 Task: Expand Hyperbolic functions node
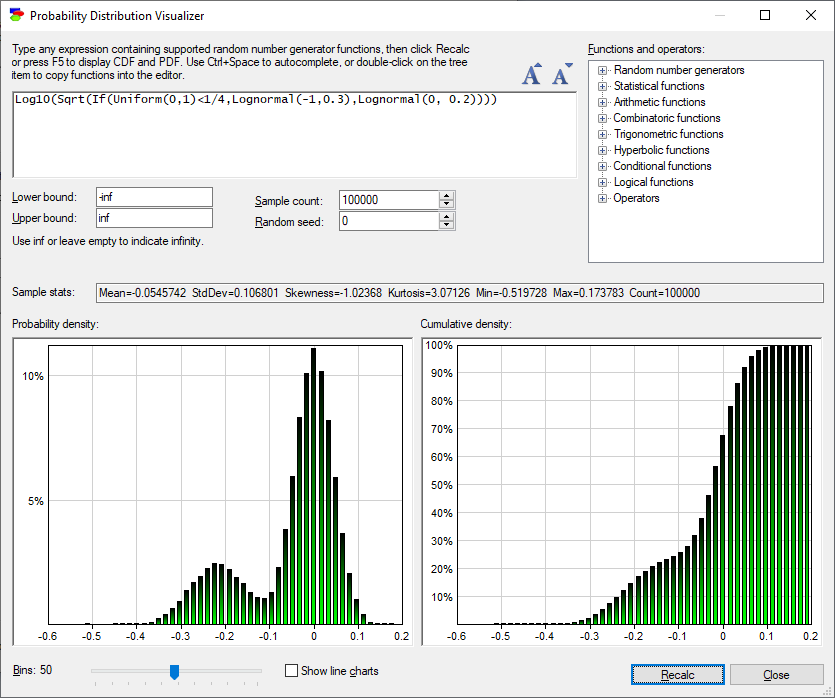click(602, 150)
